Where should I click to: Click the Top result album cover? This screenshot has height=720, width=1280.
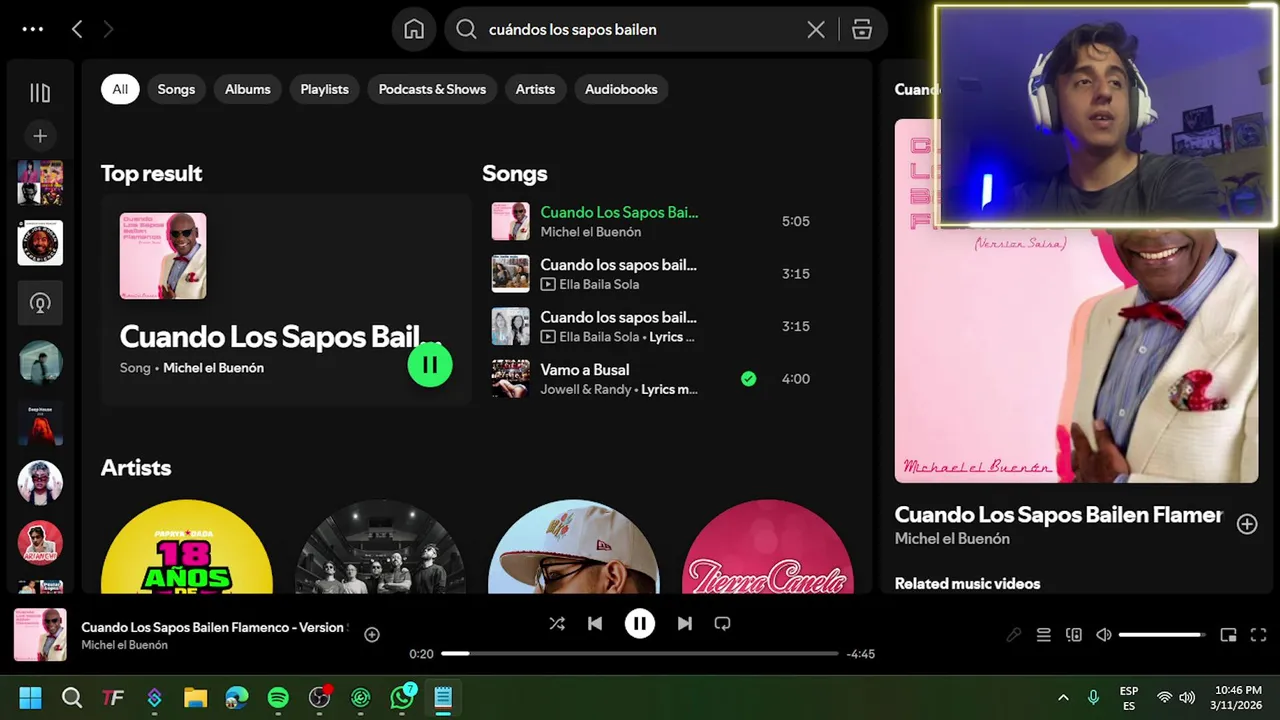163,256
